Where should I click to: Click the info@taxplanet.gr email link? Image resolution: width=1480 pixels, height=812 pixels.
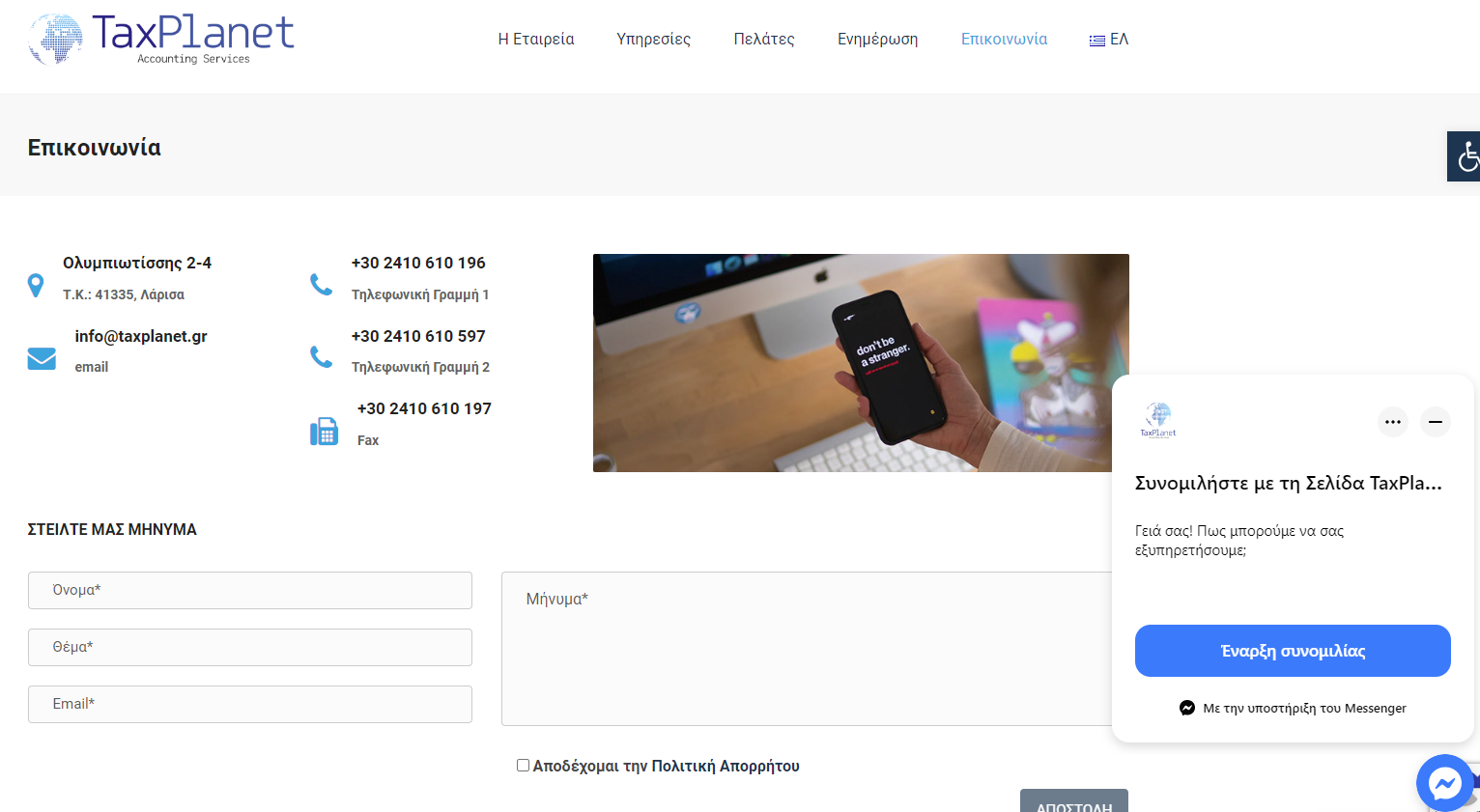click(141, 336)
